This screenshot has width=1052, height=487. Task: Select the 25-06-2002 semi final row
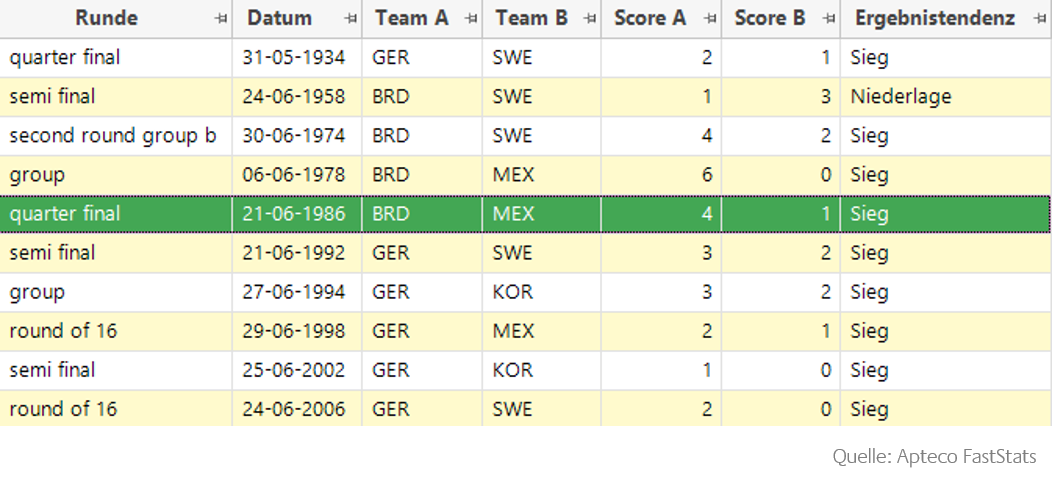coord(525,370)
